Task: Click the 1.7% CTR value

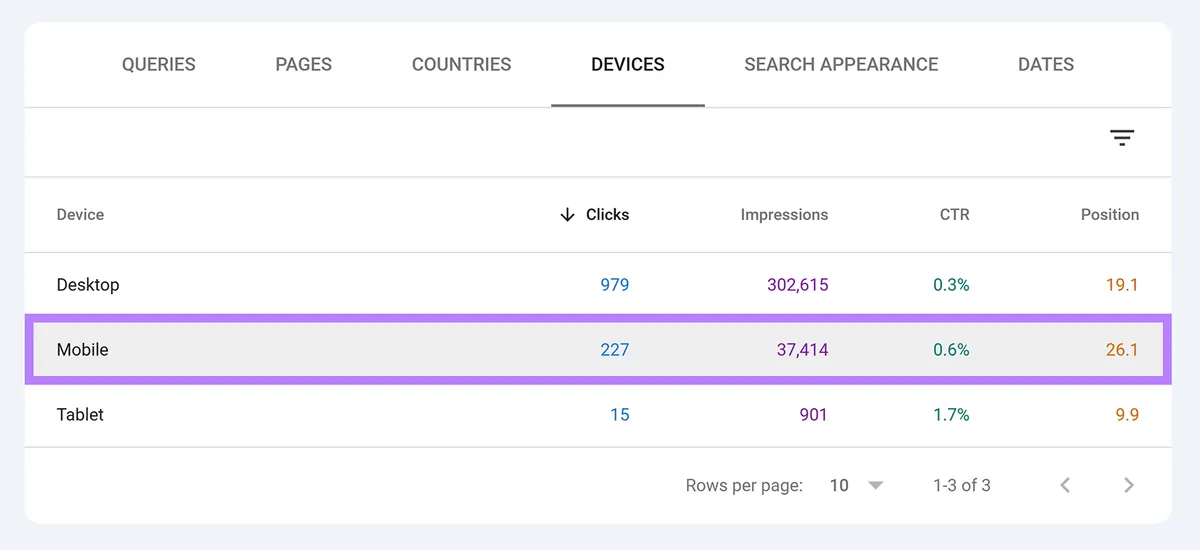Action: [x=951, y=414]
